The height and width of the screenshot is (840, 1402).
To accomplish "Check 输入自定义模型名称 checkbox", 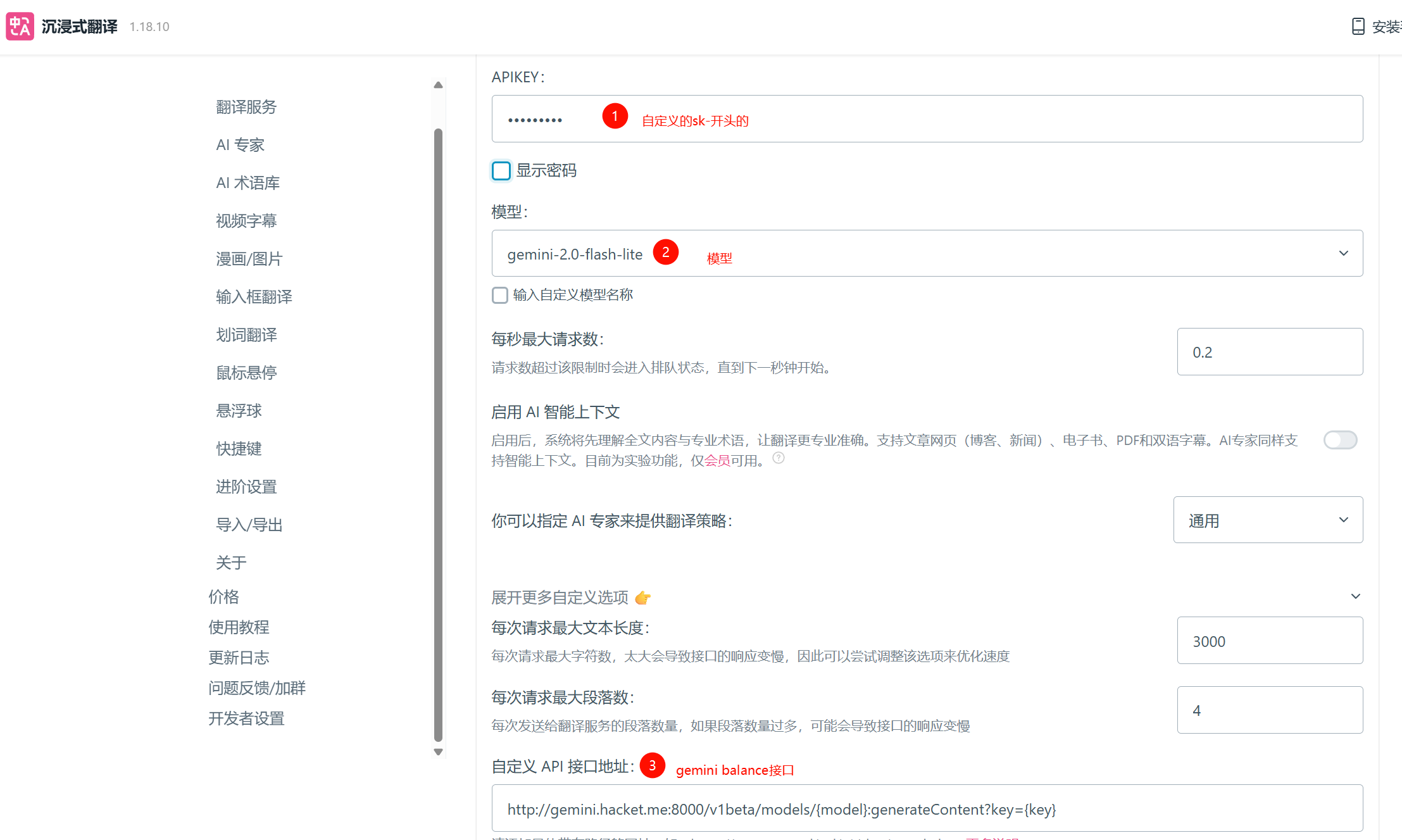I will [500, 295].
